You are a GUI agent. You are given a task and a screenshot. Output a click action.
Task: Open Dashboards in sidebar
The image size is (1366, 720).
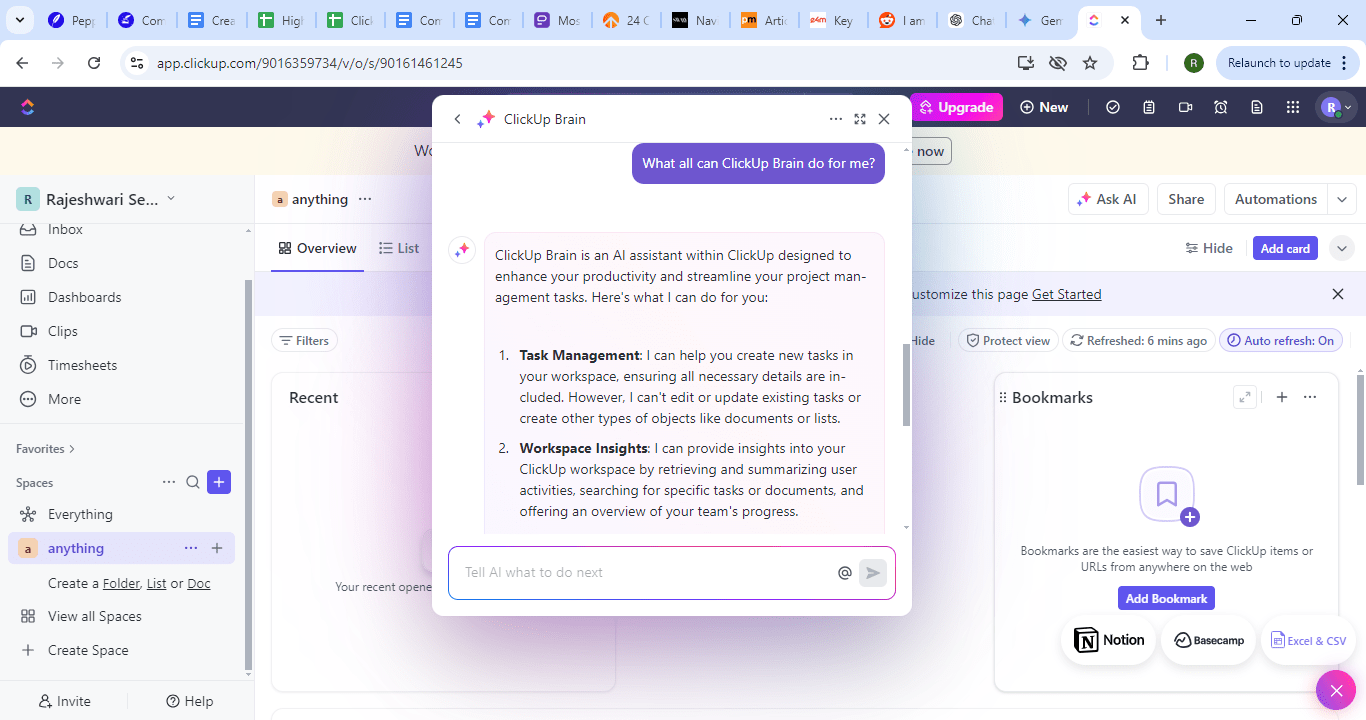pos(84,297)
